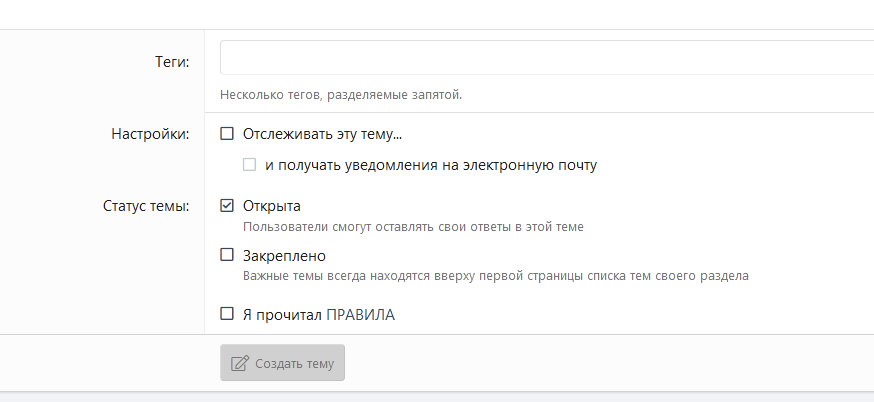
Task: Click the Настройки section label
Action: pos(150,135)
